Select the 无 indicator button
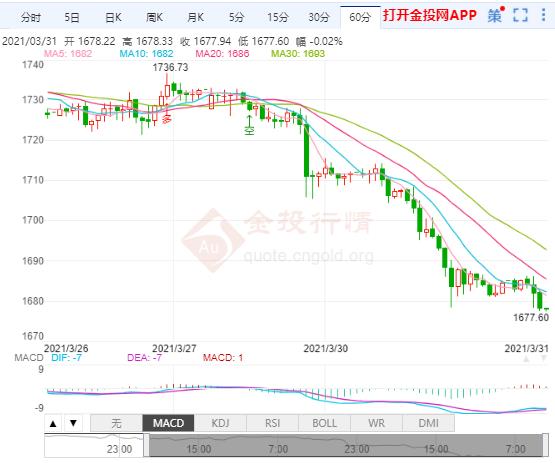This screenshot has height=463, width=555. point(116,423)
